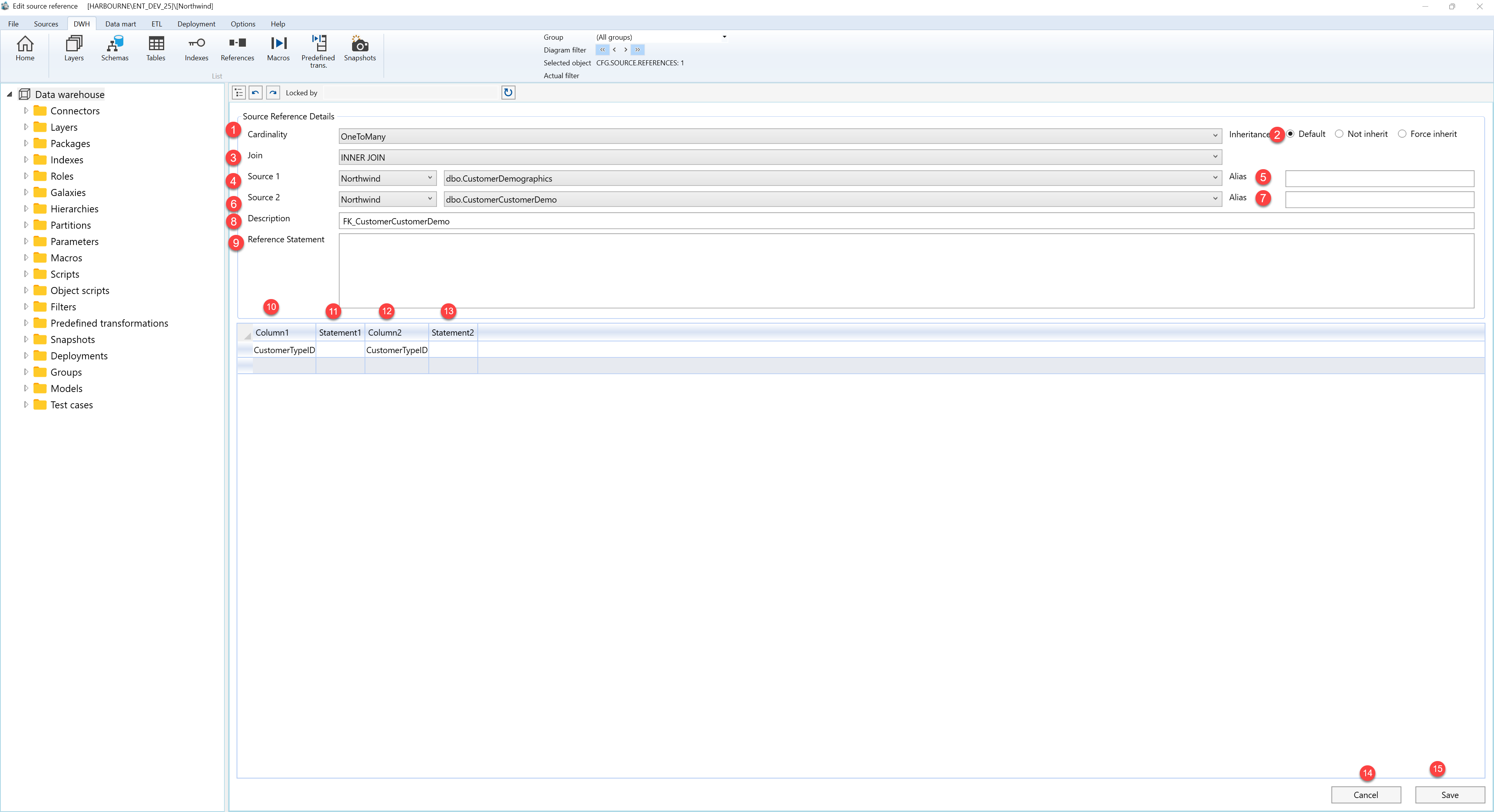
Task: Click the Save button
Action: pos(1449,794)
